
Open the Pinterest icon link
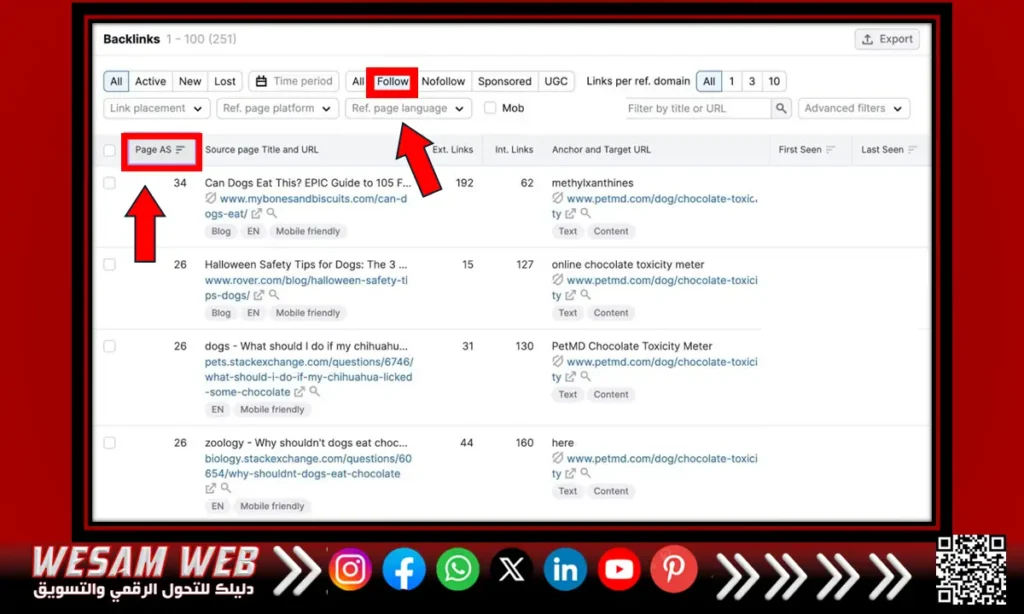(673, 570)
